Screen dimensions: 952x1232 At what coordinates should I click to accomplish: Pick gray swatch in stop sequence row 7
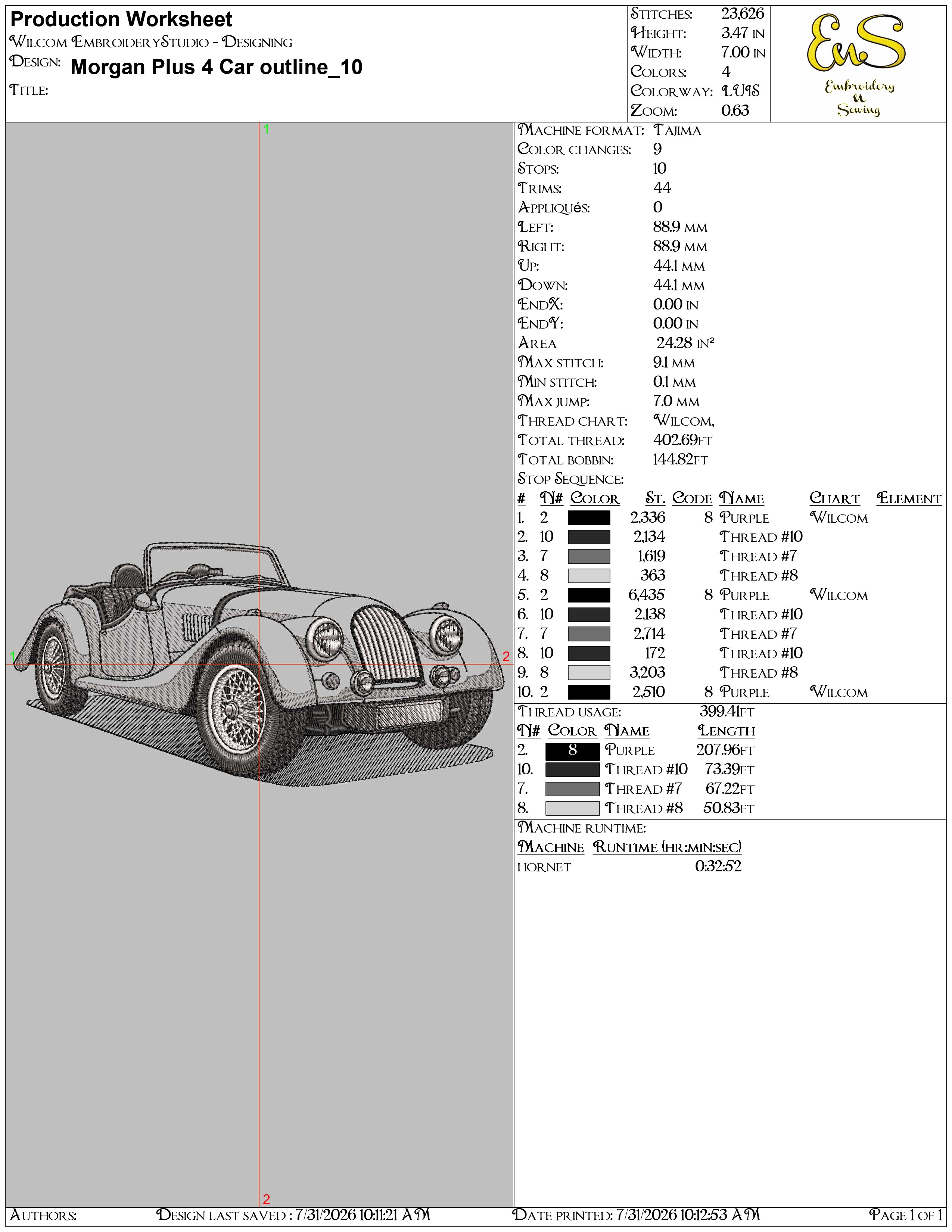coord(589,634)
